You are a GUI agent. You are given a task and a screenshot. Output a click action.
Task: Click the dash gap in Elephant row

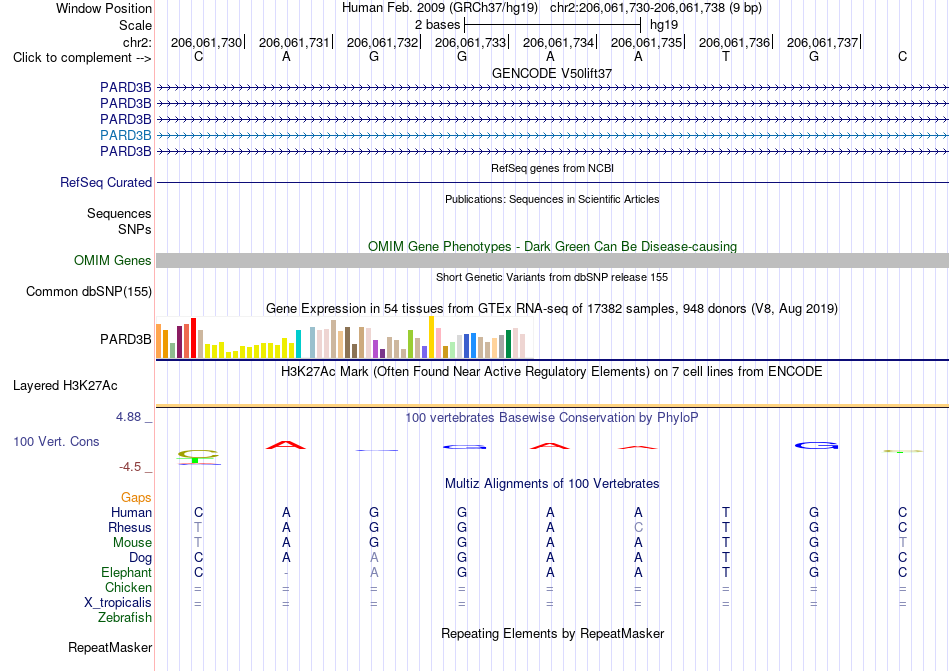tap(286, 572)
